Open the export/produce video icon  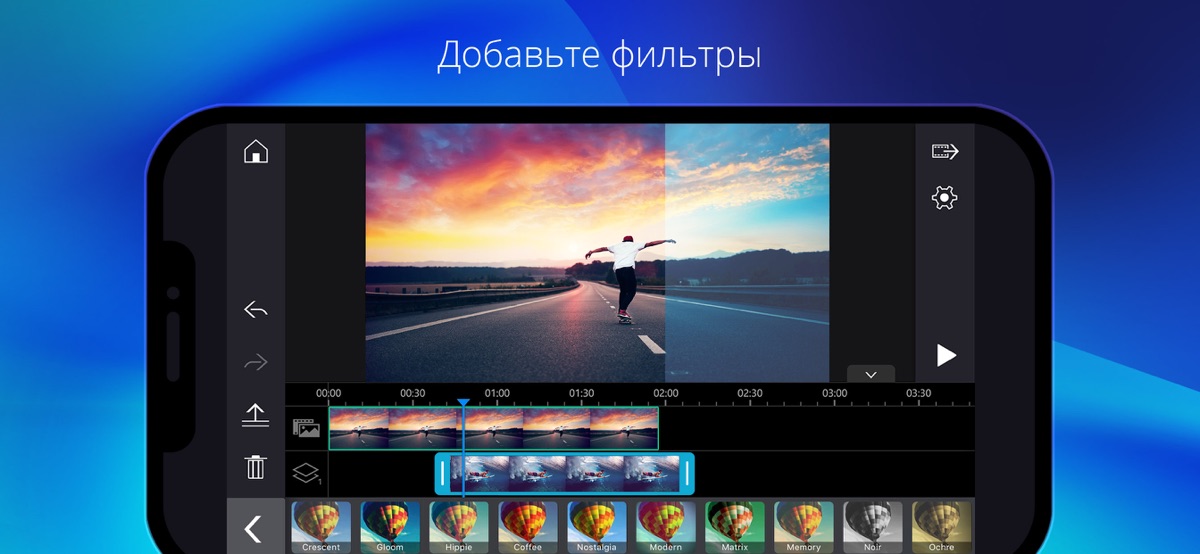pyautogui.click(x=945, y=152)
